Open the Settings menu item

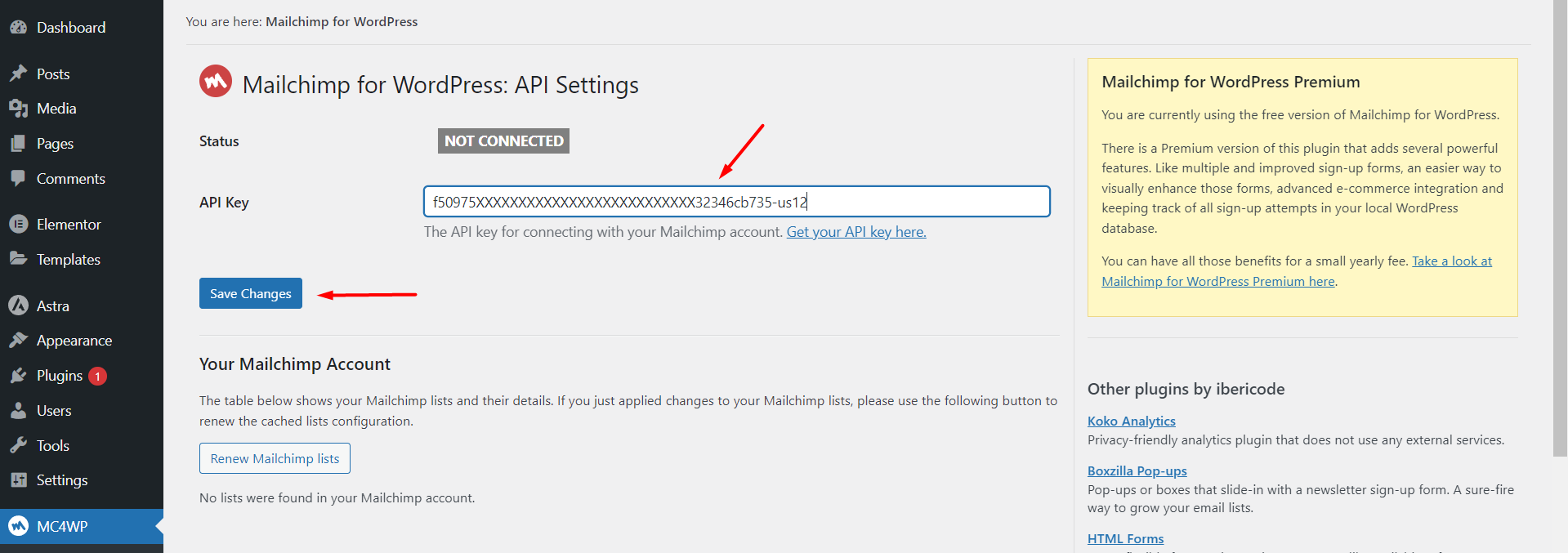tap(62, 480)
